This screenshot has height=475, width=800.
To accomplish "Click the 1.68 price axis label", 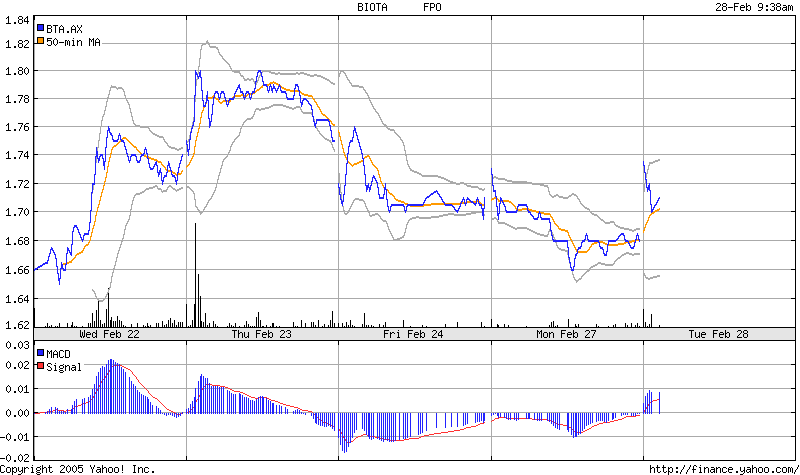I will [17, 240].
